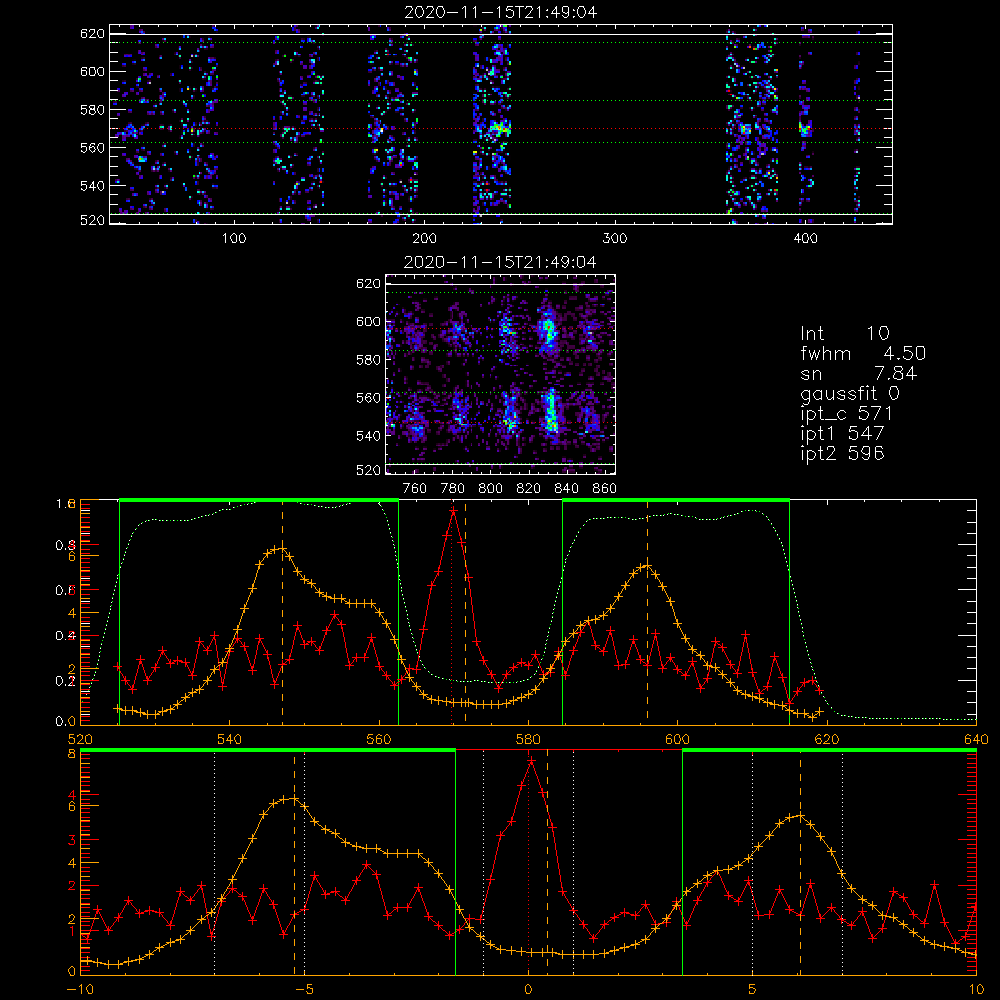Select the "fwhm 4.50" readout line
This screenshot has height=1000, width=1000.
862,353
